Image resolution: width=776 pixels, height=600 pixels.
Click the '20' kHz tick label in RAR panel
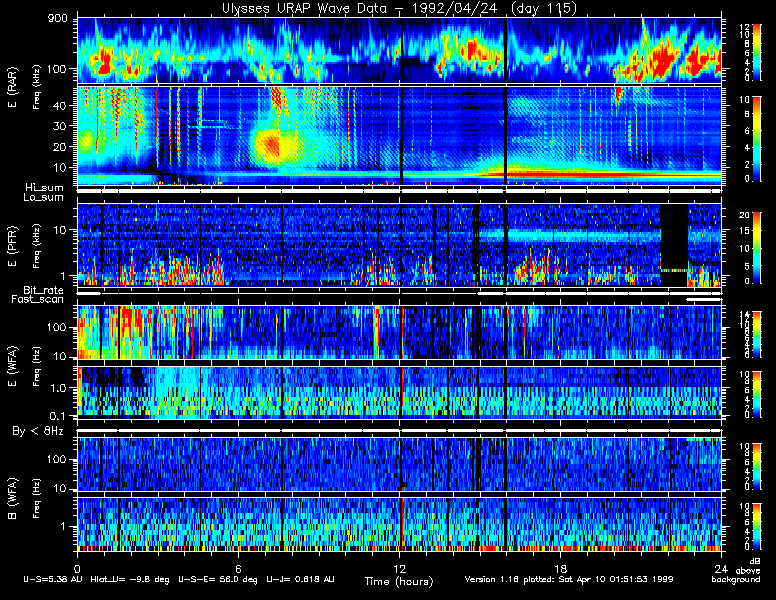(x=59, y=147)
